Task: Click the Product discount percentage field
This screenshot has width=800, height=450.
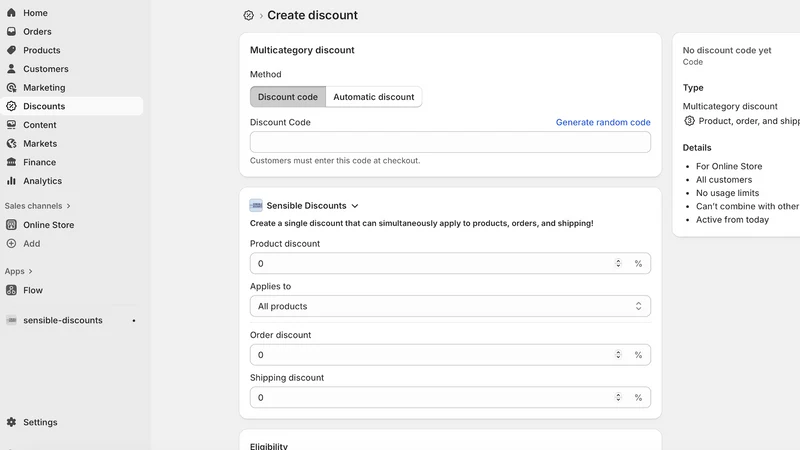Action: [x=450, y=263]
